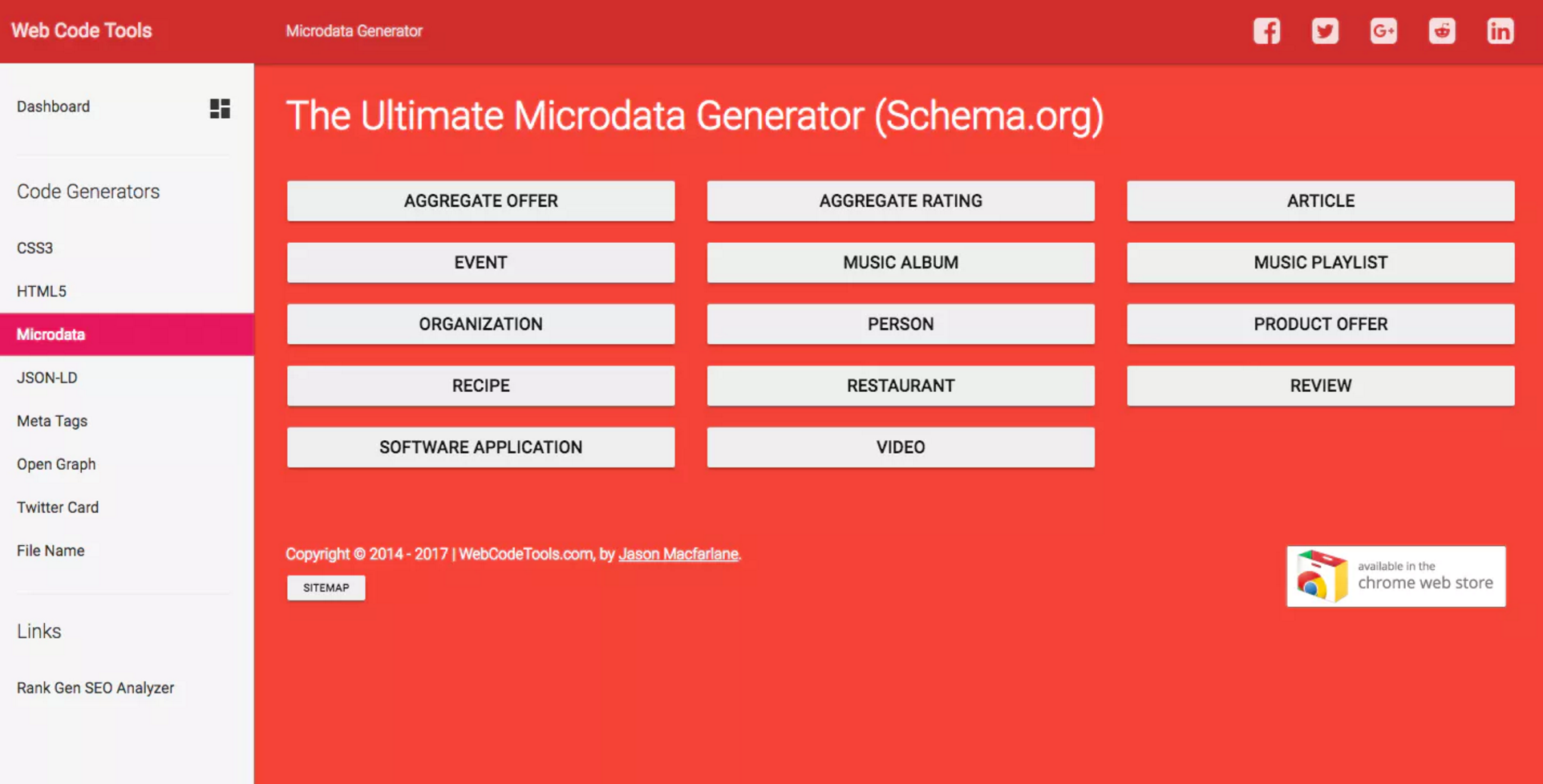
Task: Open the Chrome Web Store badge
Action: point(1395,576)
